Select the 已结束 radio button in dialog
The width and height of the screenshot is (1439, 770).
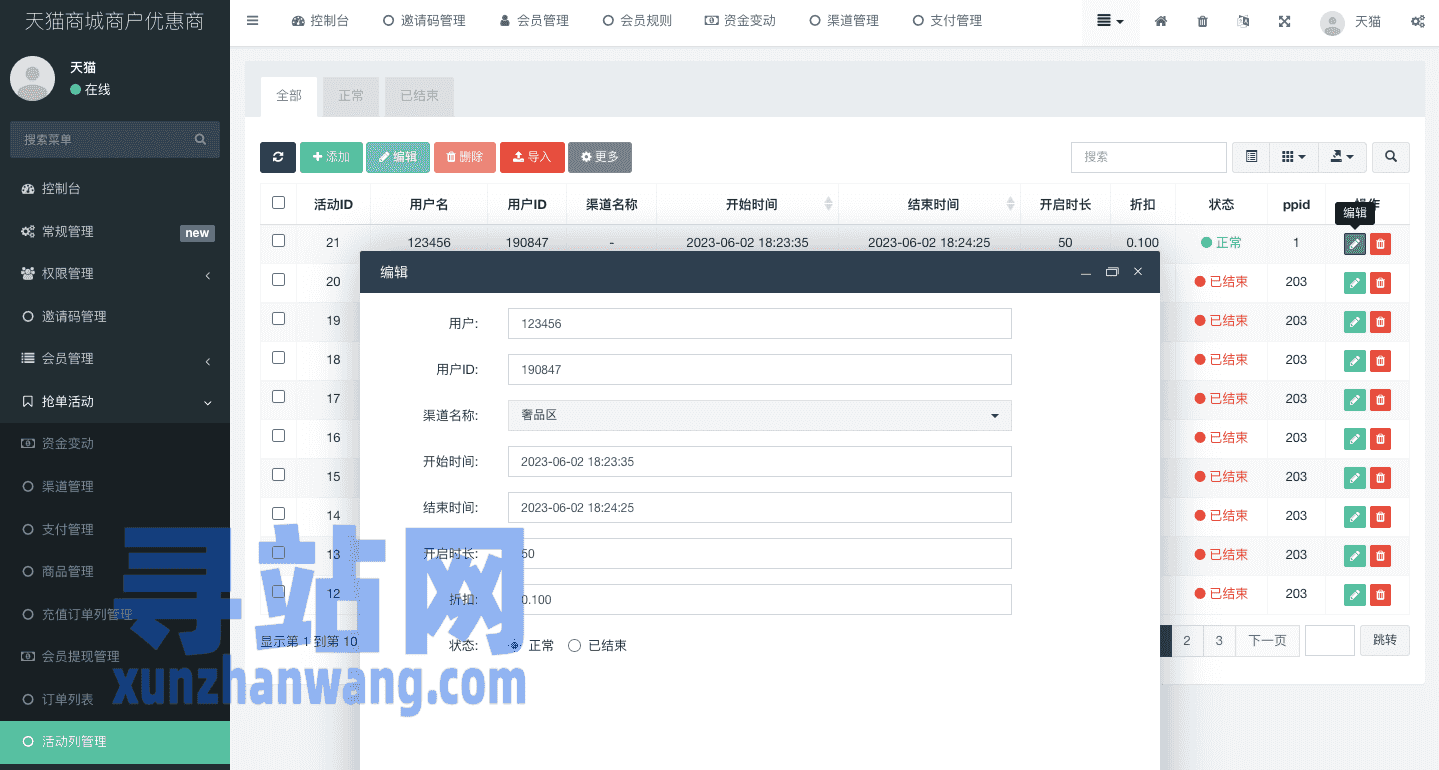click(x=575, y=646)
